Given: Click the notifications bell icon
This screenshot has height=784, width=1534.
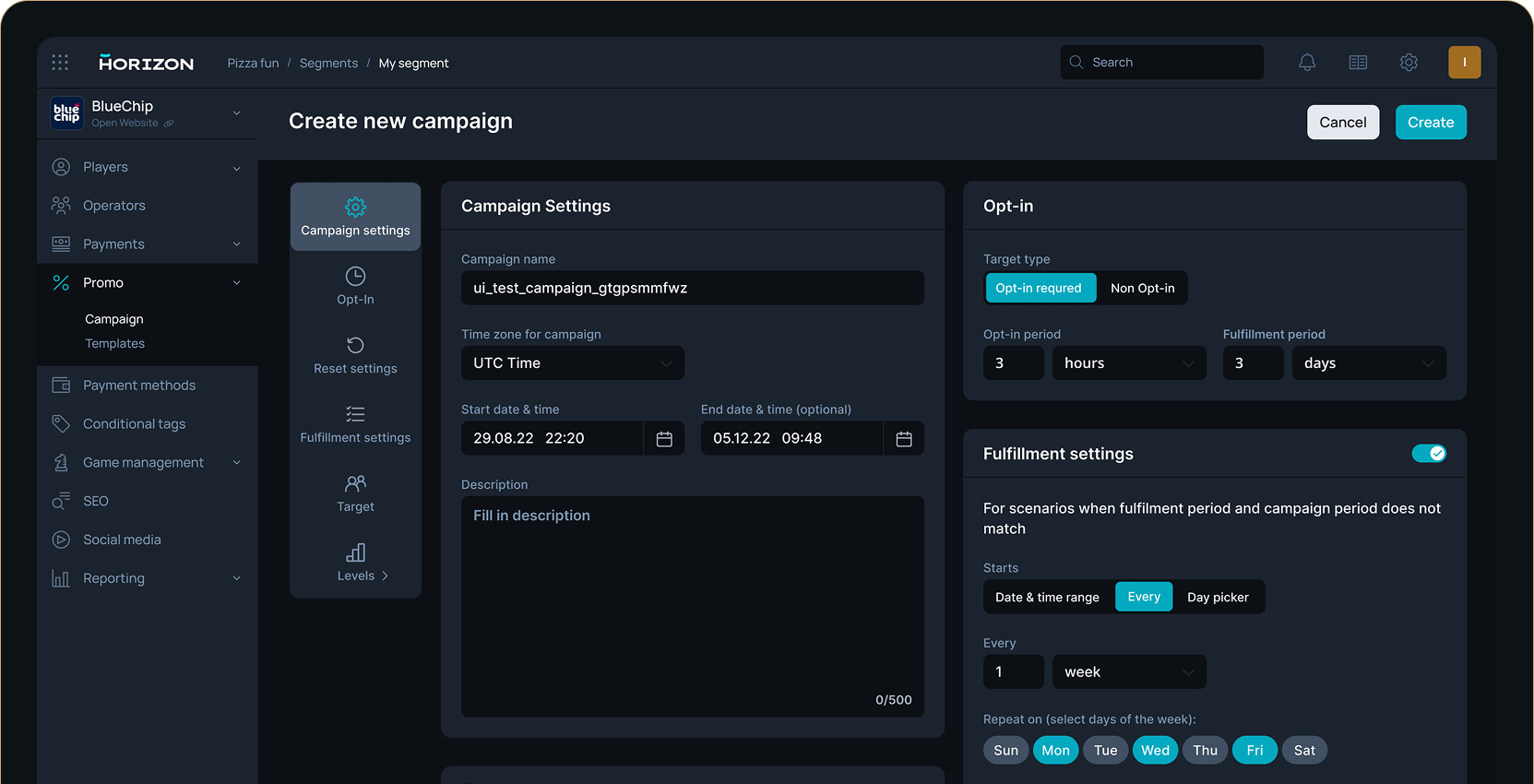Looking at the screenshot, I should pyautogui.click(x=1307, y=63).
